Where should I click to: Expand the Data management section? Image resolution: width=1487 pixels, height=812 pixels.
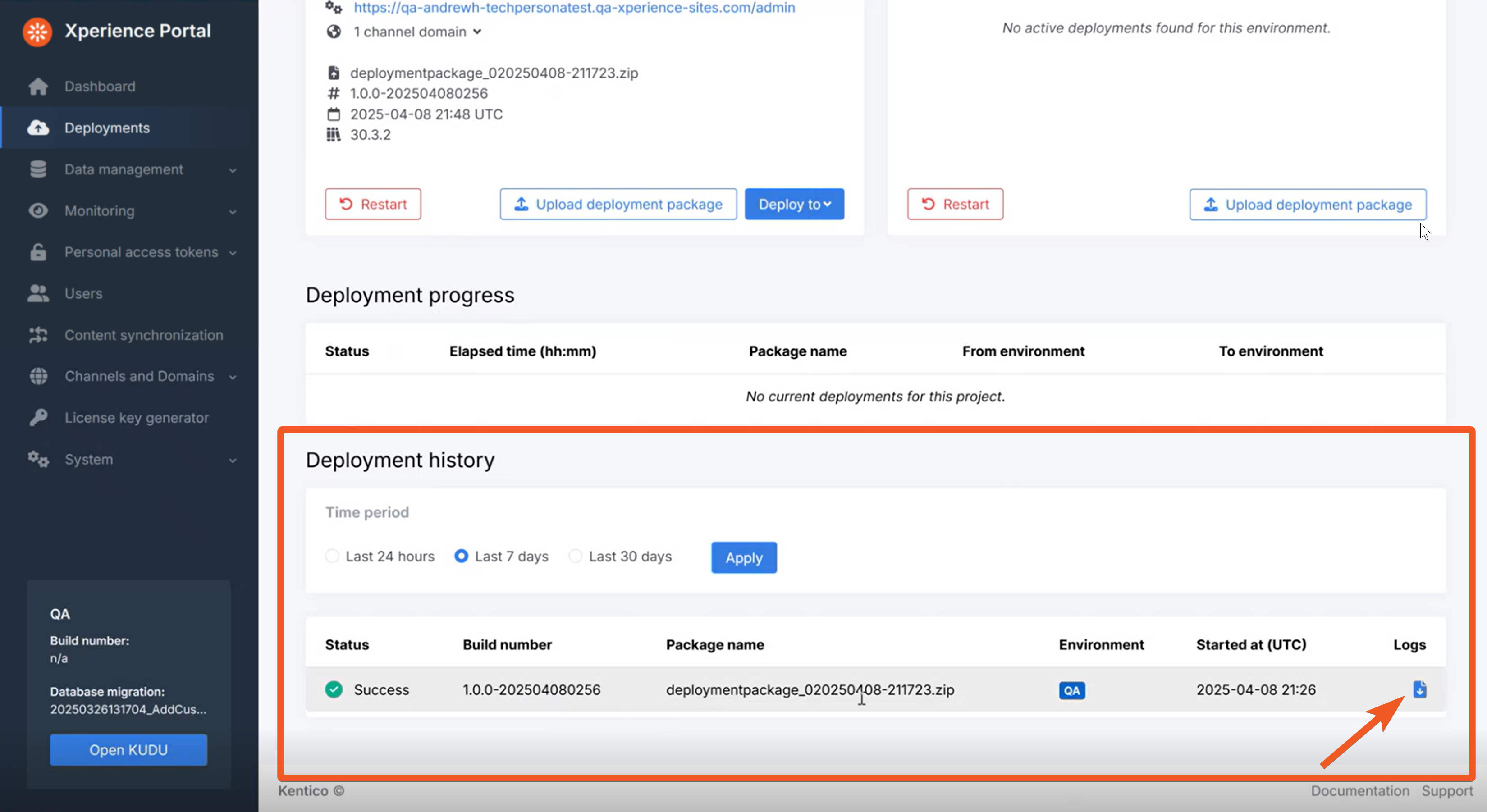click(124, 169)
